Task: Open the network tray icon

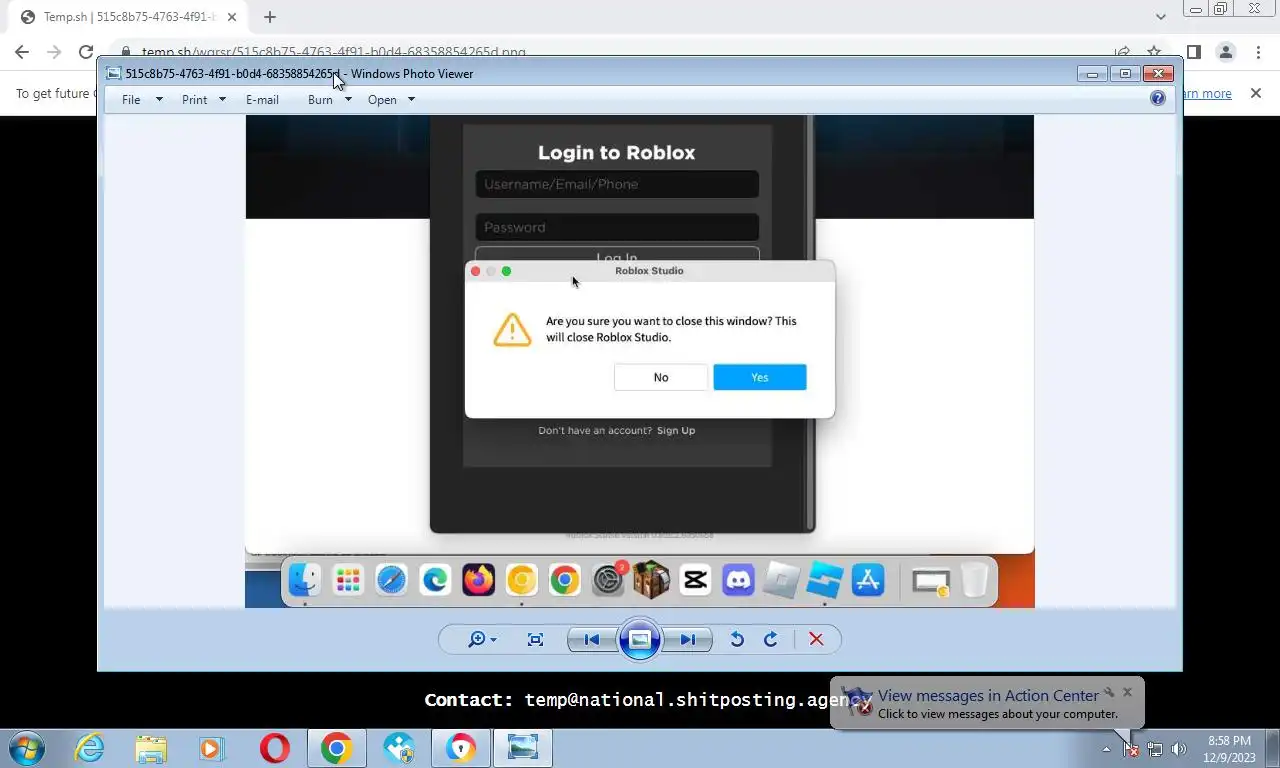Action: pos(1155,749)
